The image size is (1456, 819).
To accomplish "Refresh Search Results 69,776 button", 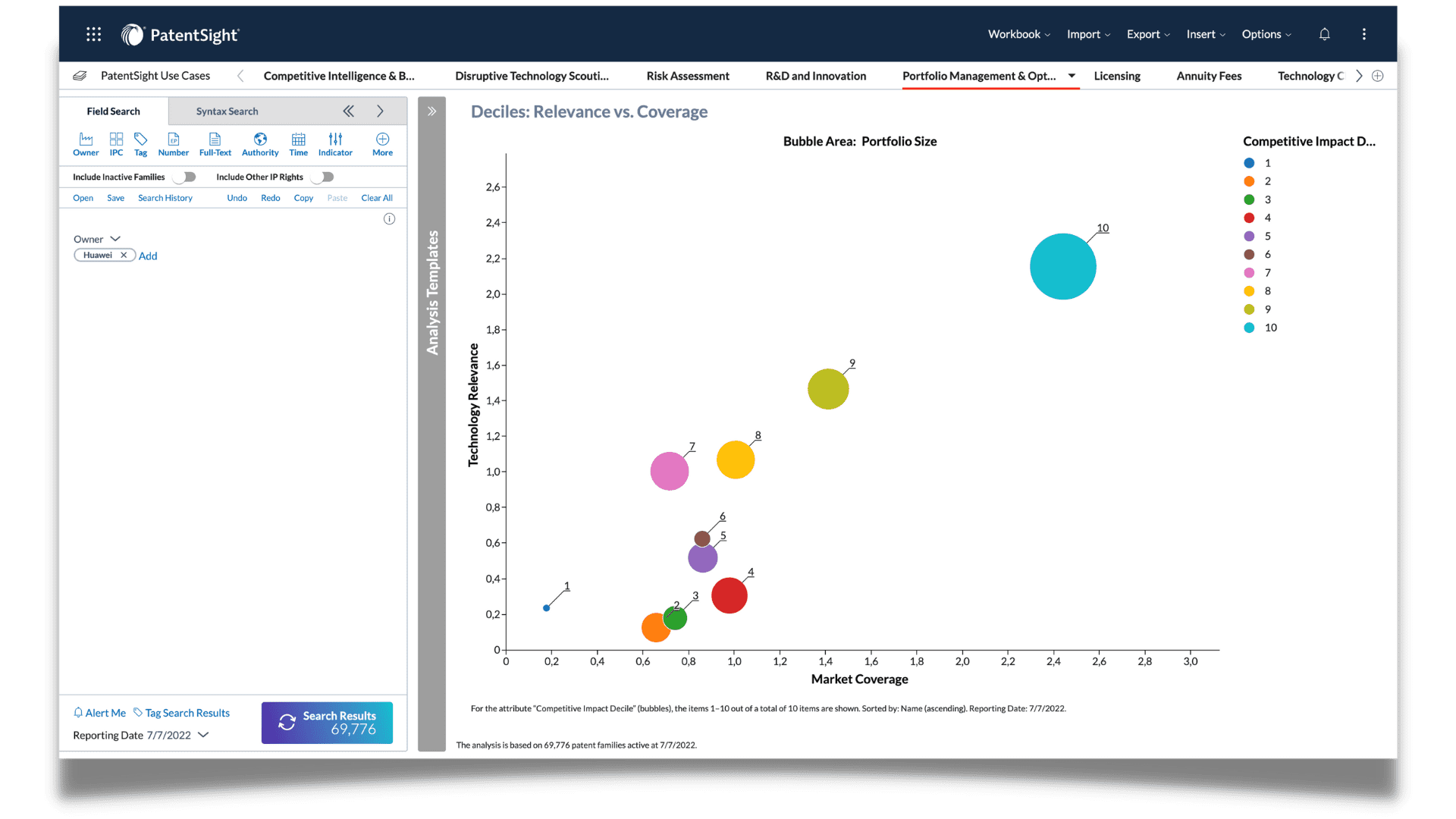I will click(327, 723).
